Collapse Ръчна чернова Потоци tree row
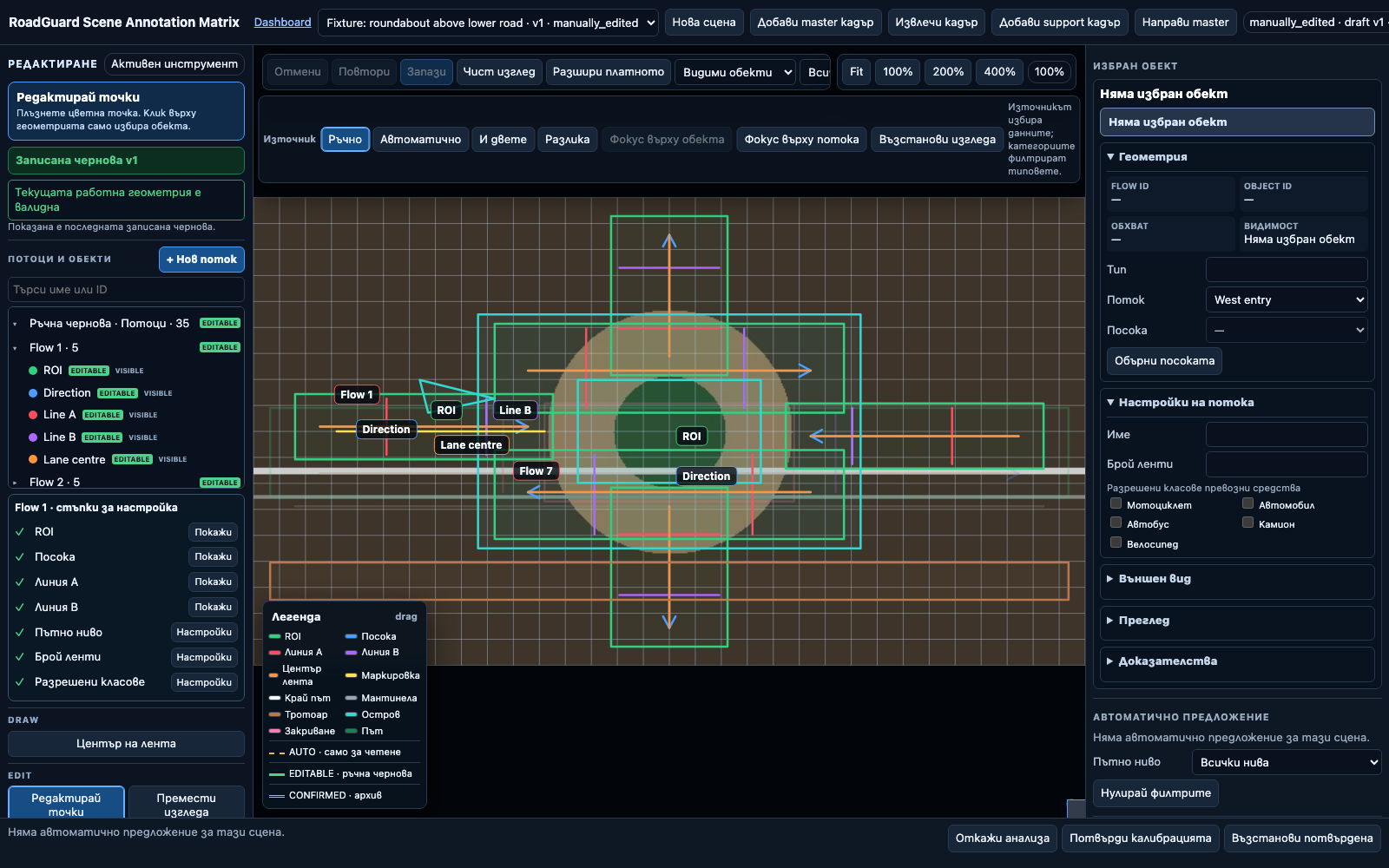 (15, 324)
